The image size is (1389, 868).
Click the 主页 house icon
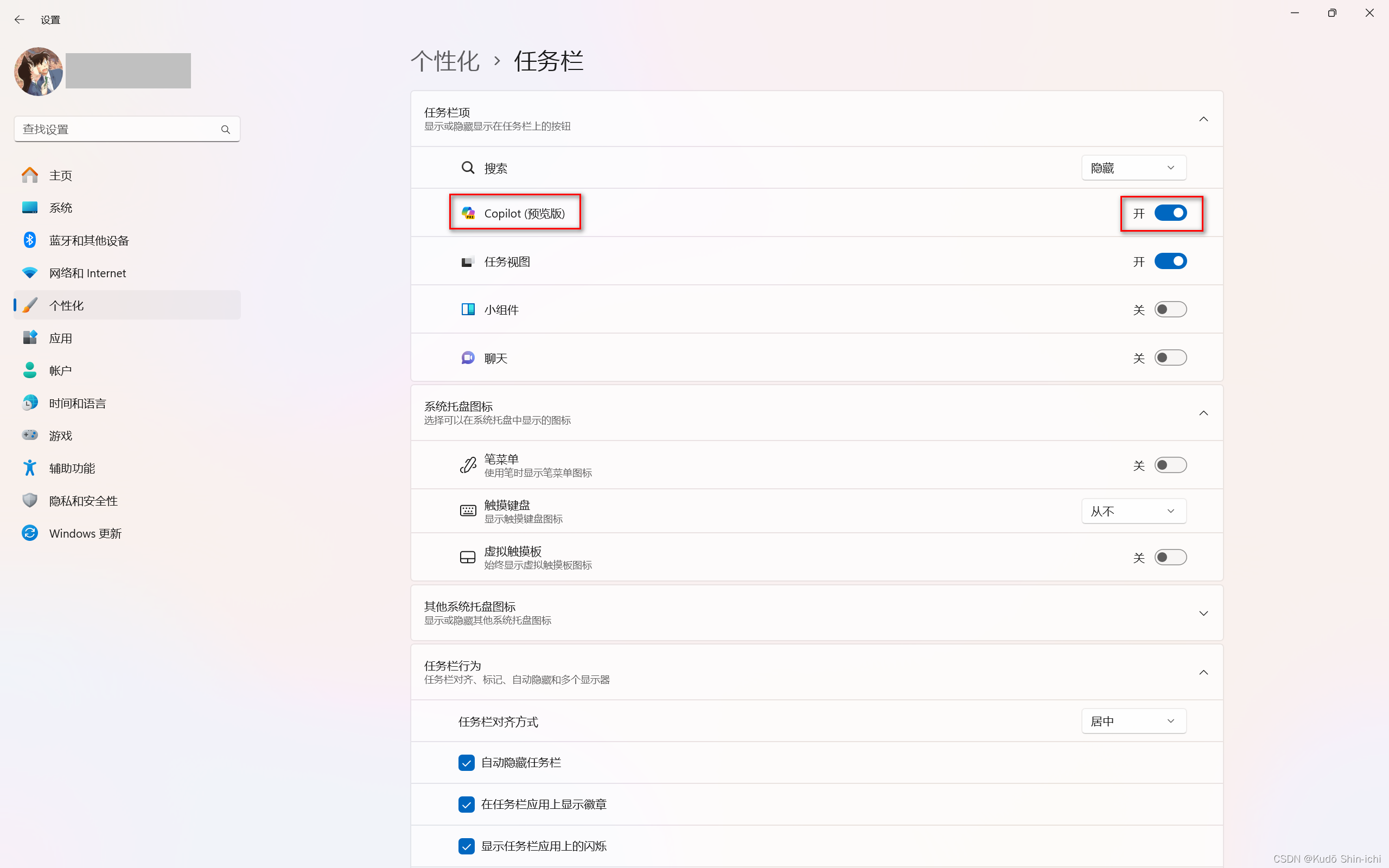point(30,175)
